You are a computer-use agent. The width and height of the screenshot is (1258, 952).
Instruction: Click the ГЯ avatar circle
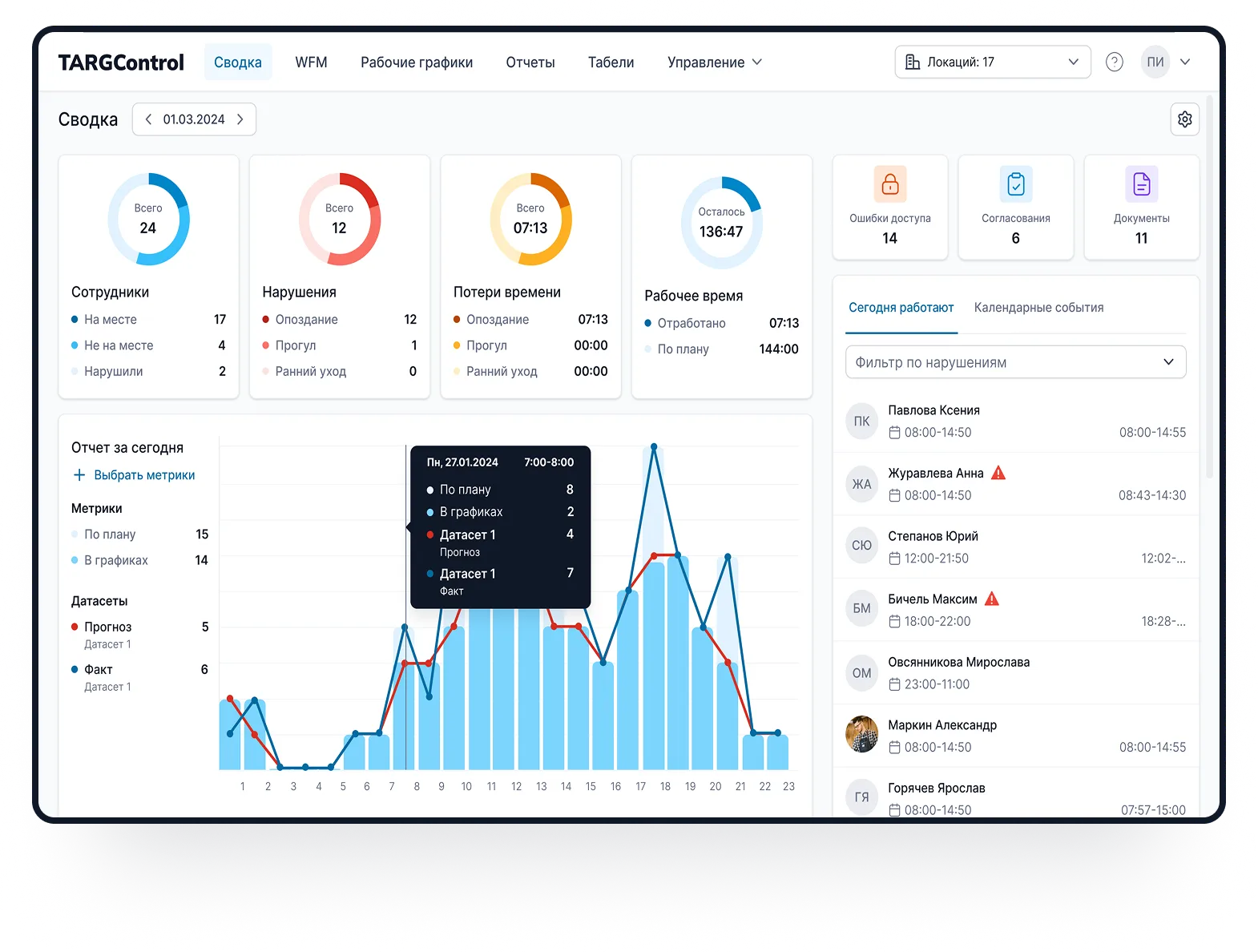click(861, 797)
